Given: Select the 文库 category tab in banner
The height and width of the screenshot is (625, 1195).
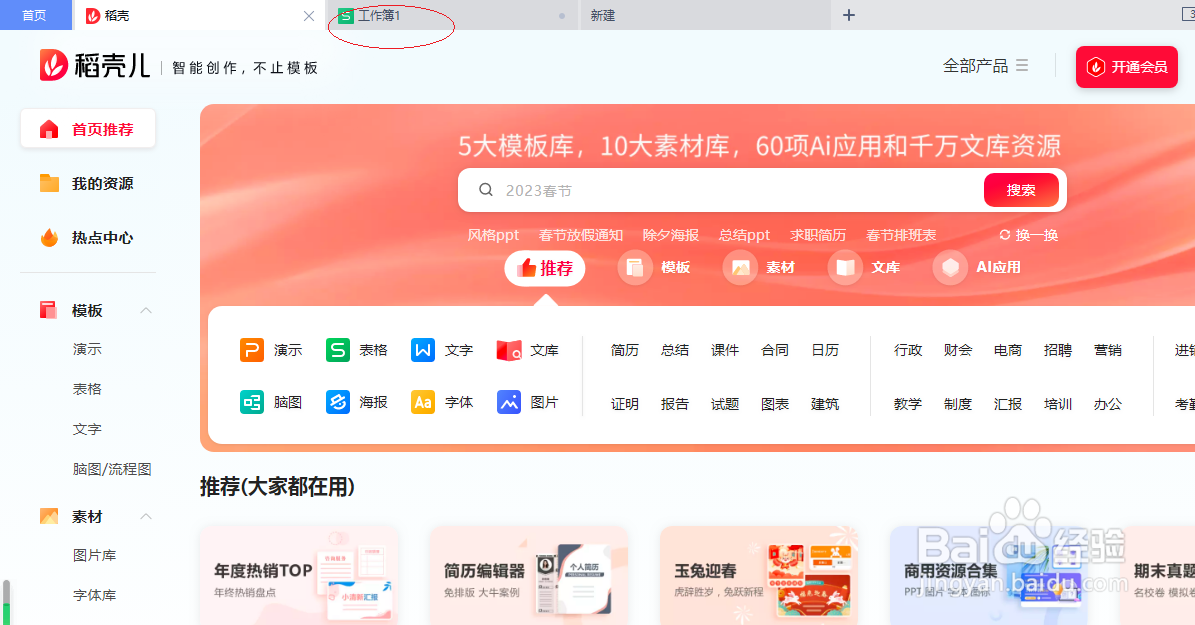Looking at the screenshot, I should (865, 268).
